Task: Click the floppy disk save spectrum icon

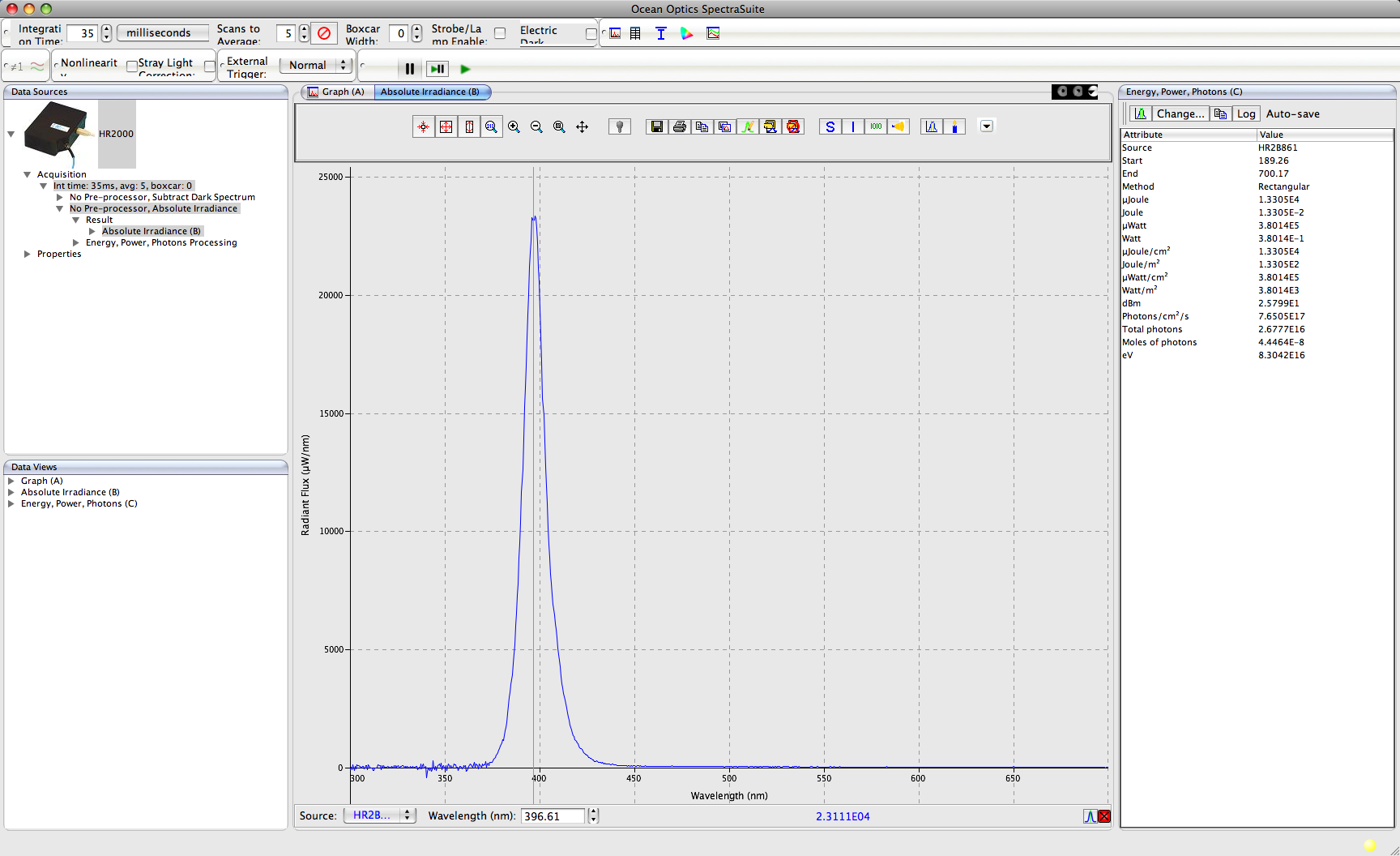Action: coord(657,126)
